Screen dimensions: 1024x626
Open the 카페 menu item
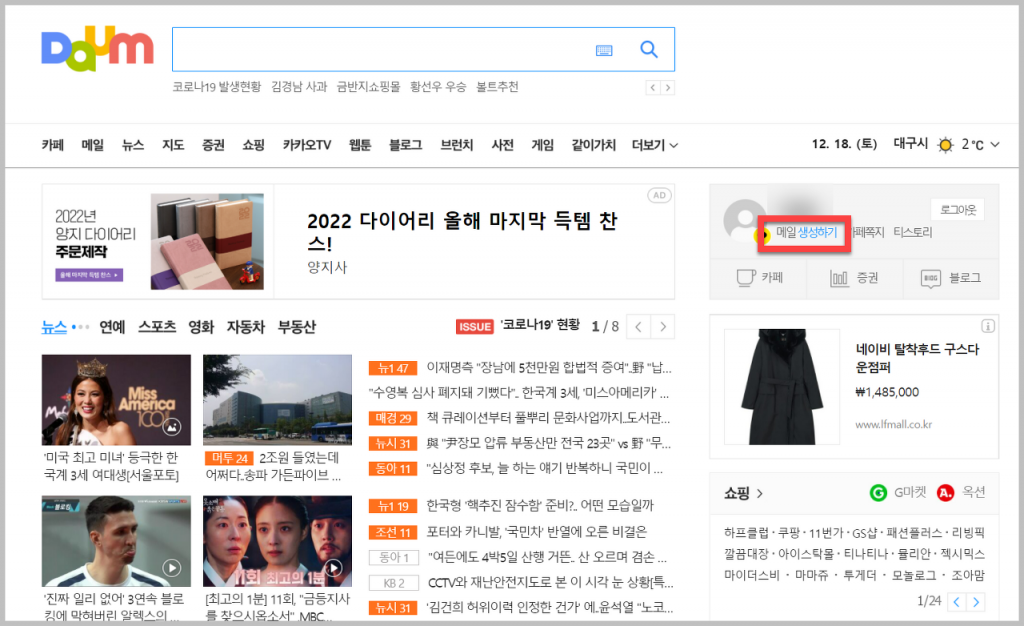tap(53, 145)
